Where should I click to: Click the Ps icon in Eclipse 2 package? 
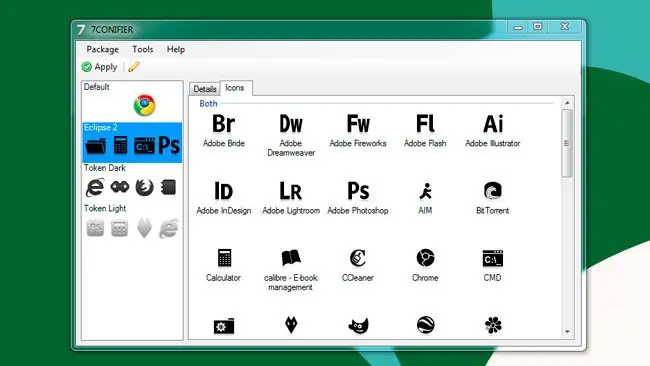pos(169,145)
